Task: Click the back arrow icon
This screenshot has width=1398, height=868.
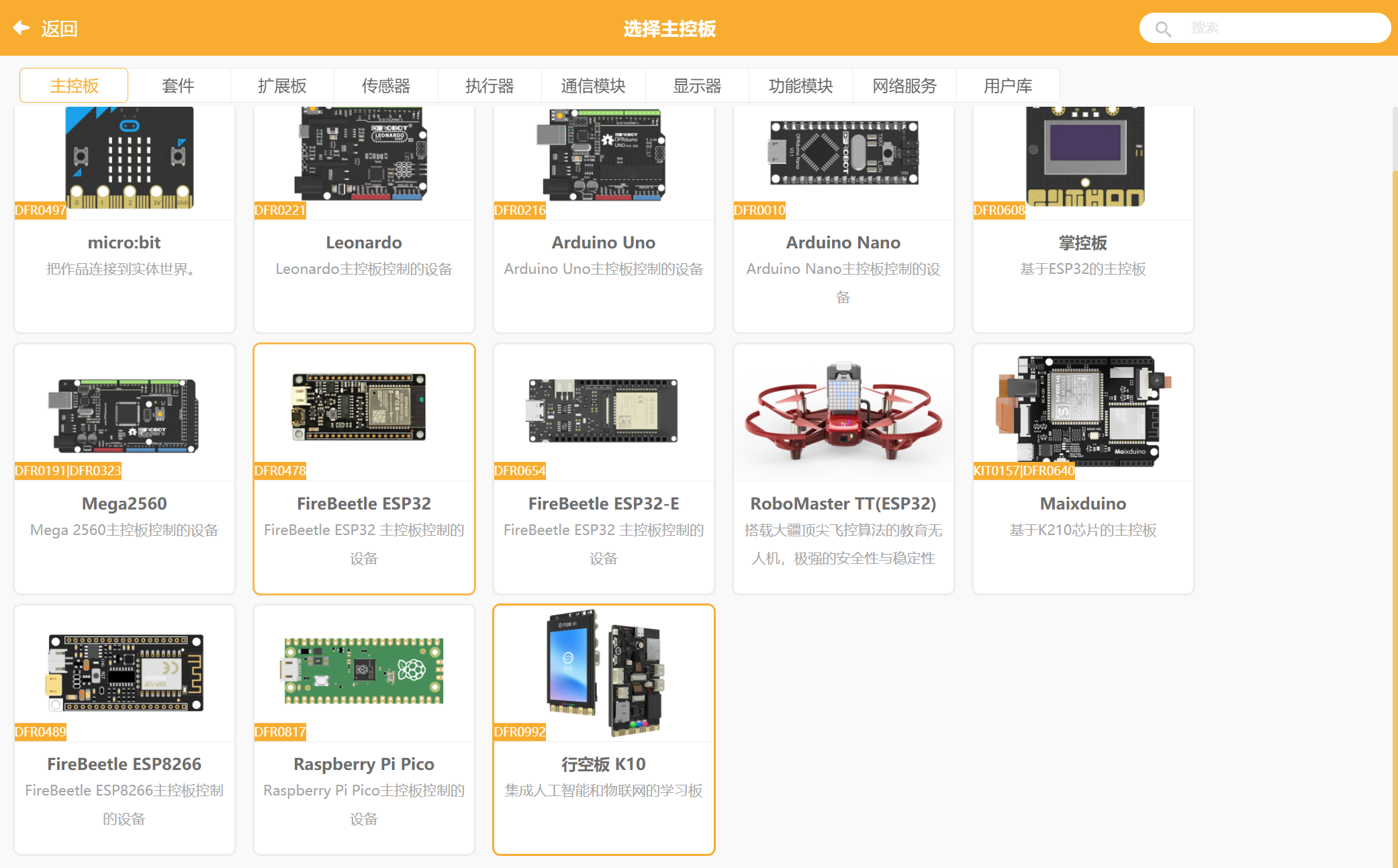Action: (21, 28)
